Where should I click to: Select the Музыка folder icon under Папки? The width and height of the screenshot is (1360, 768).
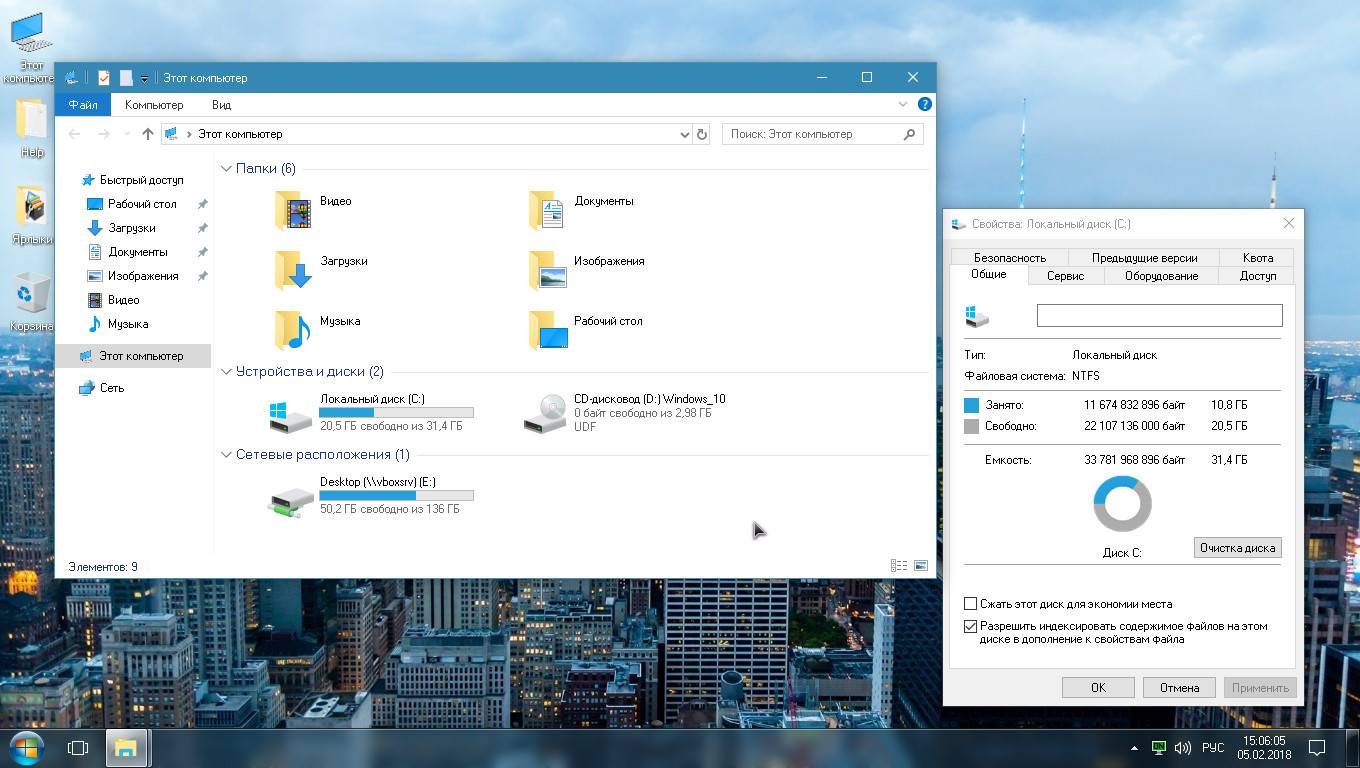pyautogui.click(x=294, y=330)
